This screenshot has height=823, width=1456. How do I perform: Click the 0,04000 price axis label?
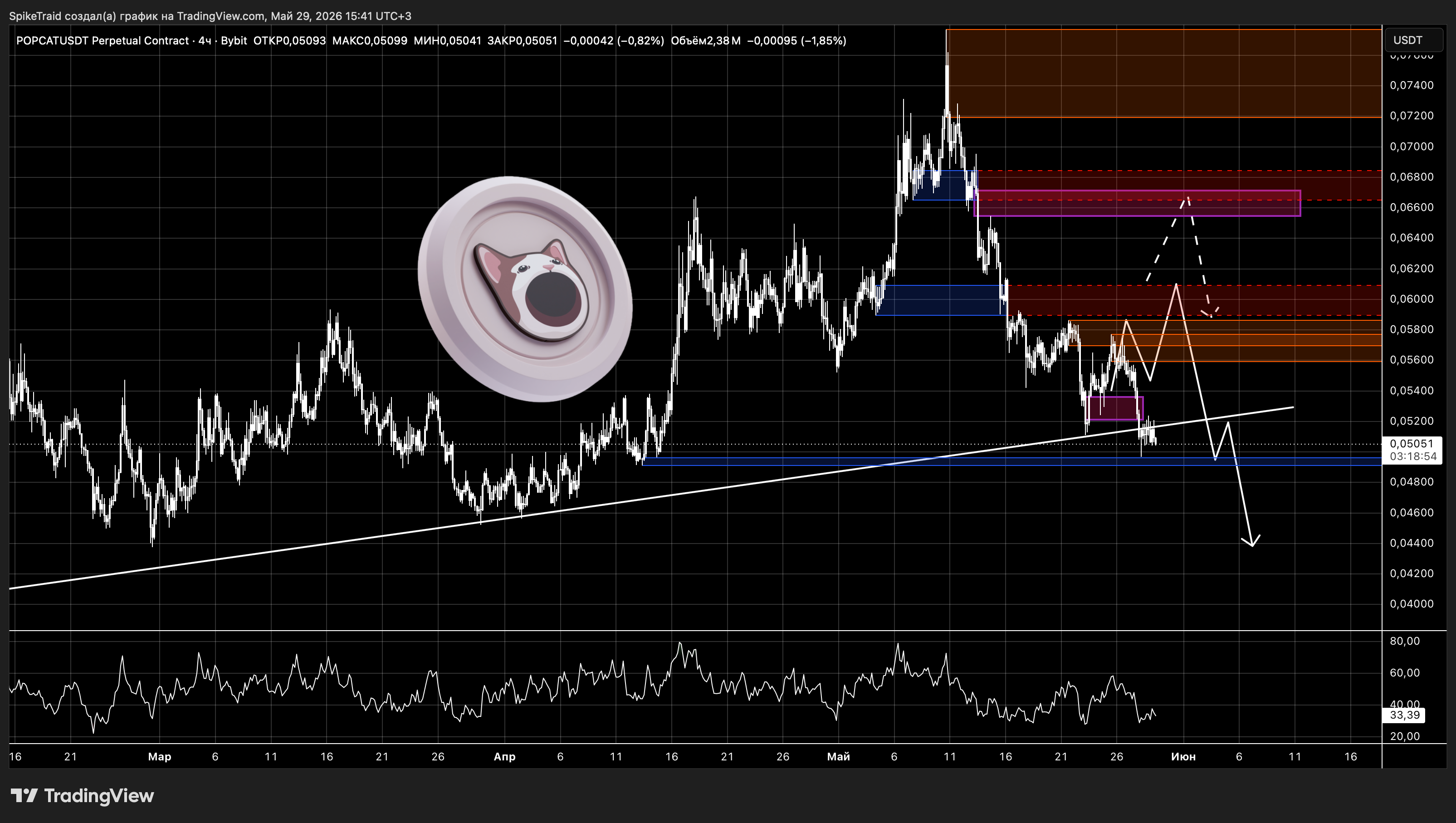point(1412,604)
